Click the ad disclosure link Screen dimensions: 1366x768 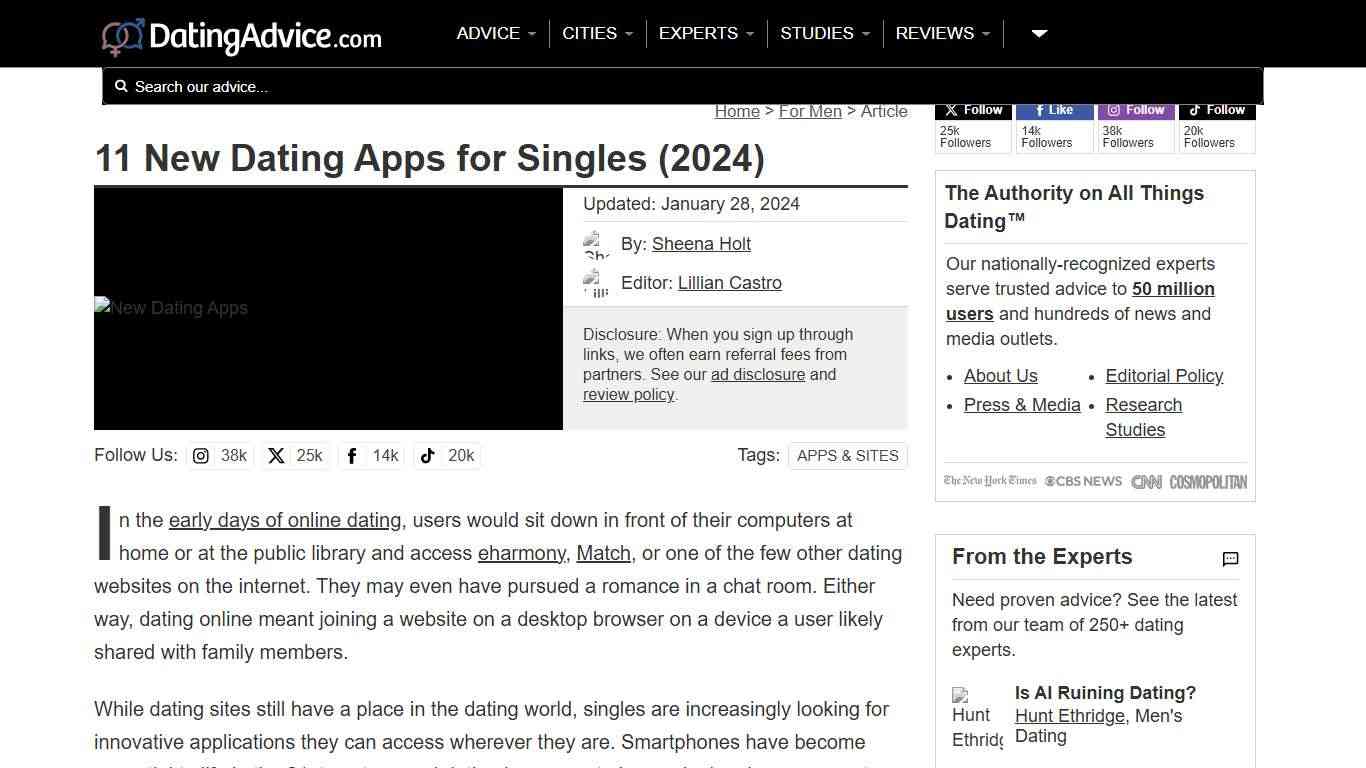(758, 374)
